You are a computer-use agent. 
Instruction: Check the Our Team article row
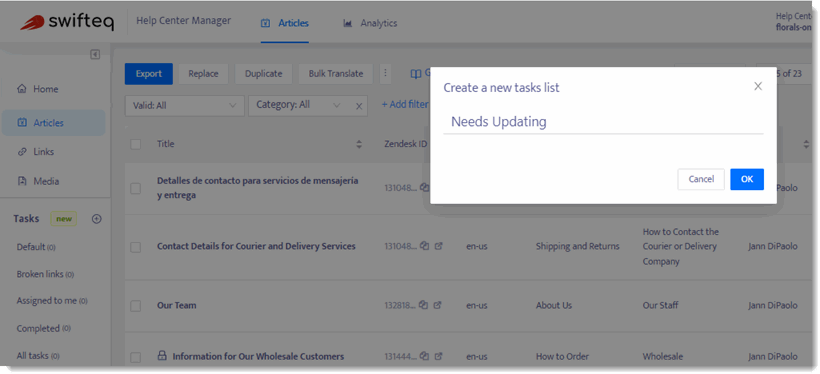136,306
